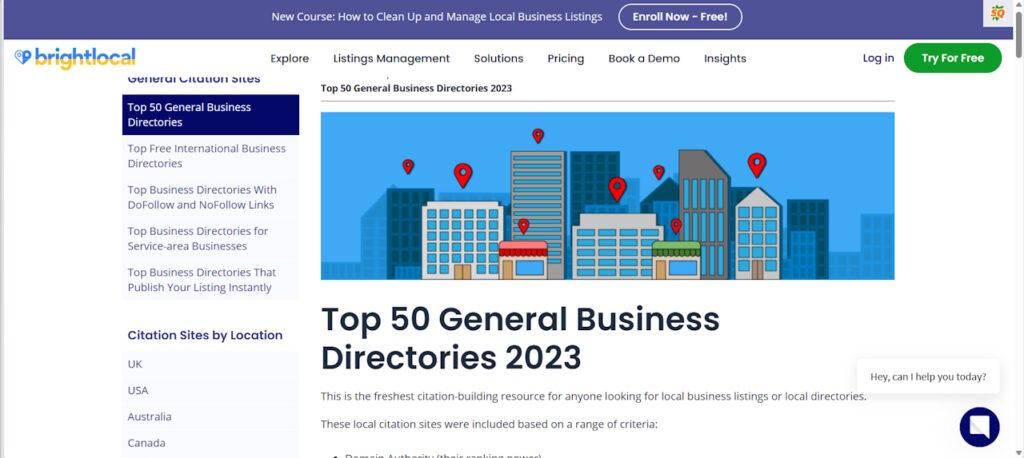1024x458 pixels.
Task: Click the 'Citation Sites by Location' heading
Action: click(x=205, y=335)
